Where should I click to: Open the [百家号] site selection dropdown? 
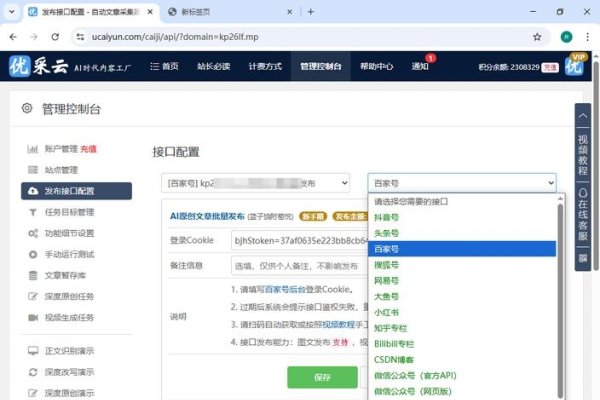pos(256,183)
